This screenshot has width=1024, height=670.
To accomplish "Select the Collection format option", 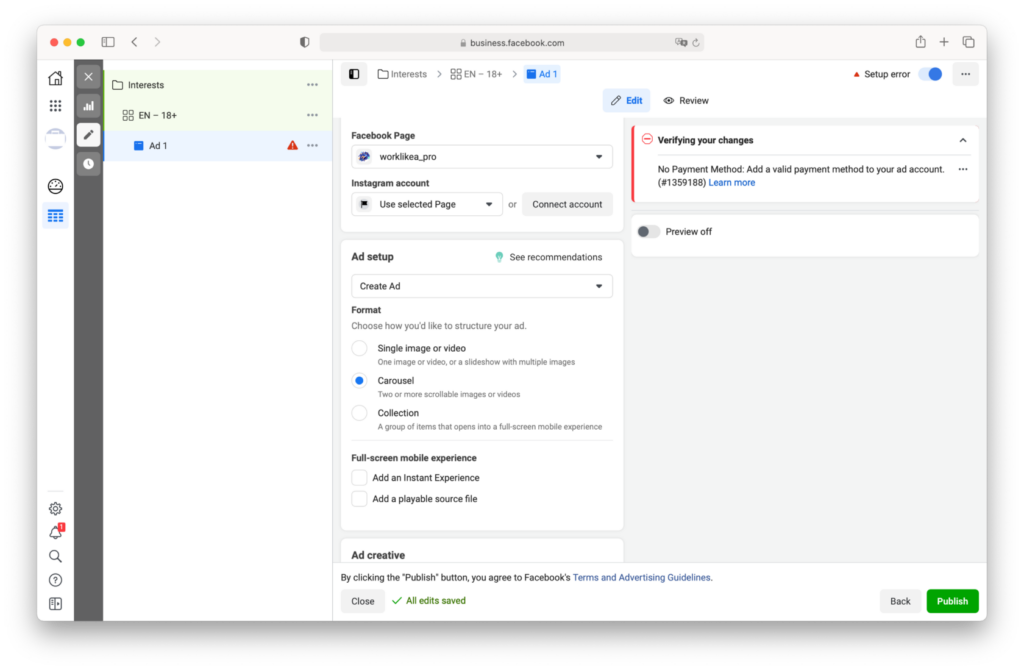I will click(359, 413).
